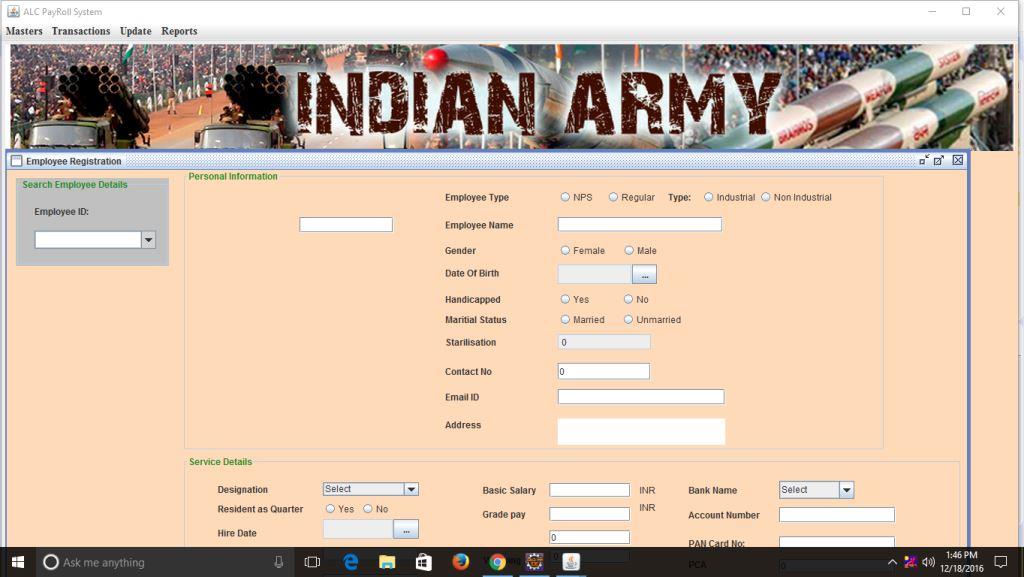The width and height of the screenshot is (1024, 577).
Task: Open Task View on the taskbar
Action: pyautogui.click(x=312, y=562)
